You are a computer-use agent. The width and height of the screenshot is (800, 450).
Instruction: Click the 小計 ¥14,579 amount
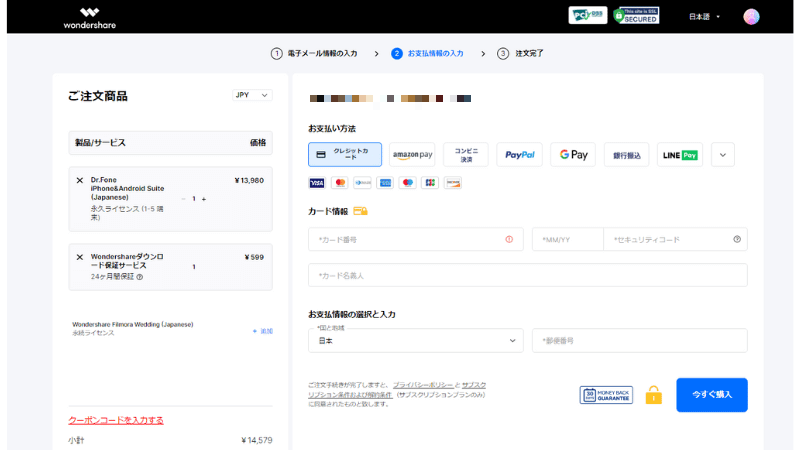pos(257,440)
